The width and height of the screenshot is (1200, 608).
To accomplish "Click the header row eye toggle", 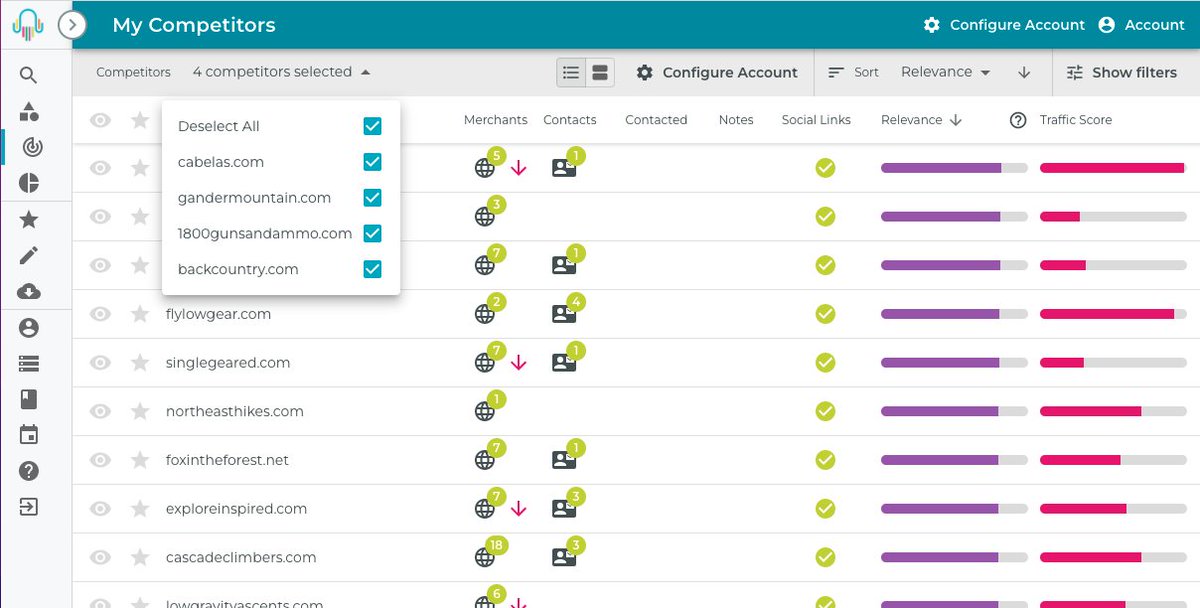I will pyautogui.click(x=100, y=120).
